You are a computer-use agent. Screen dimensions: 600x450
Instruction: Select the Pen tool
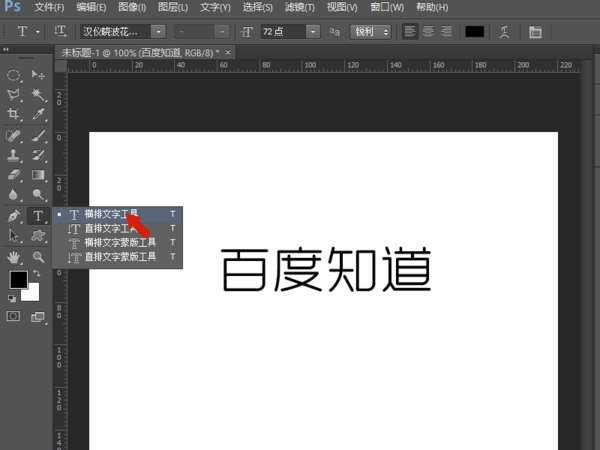14,216
